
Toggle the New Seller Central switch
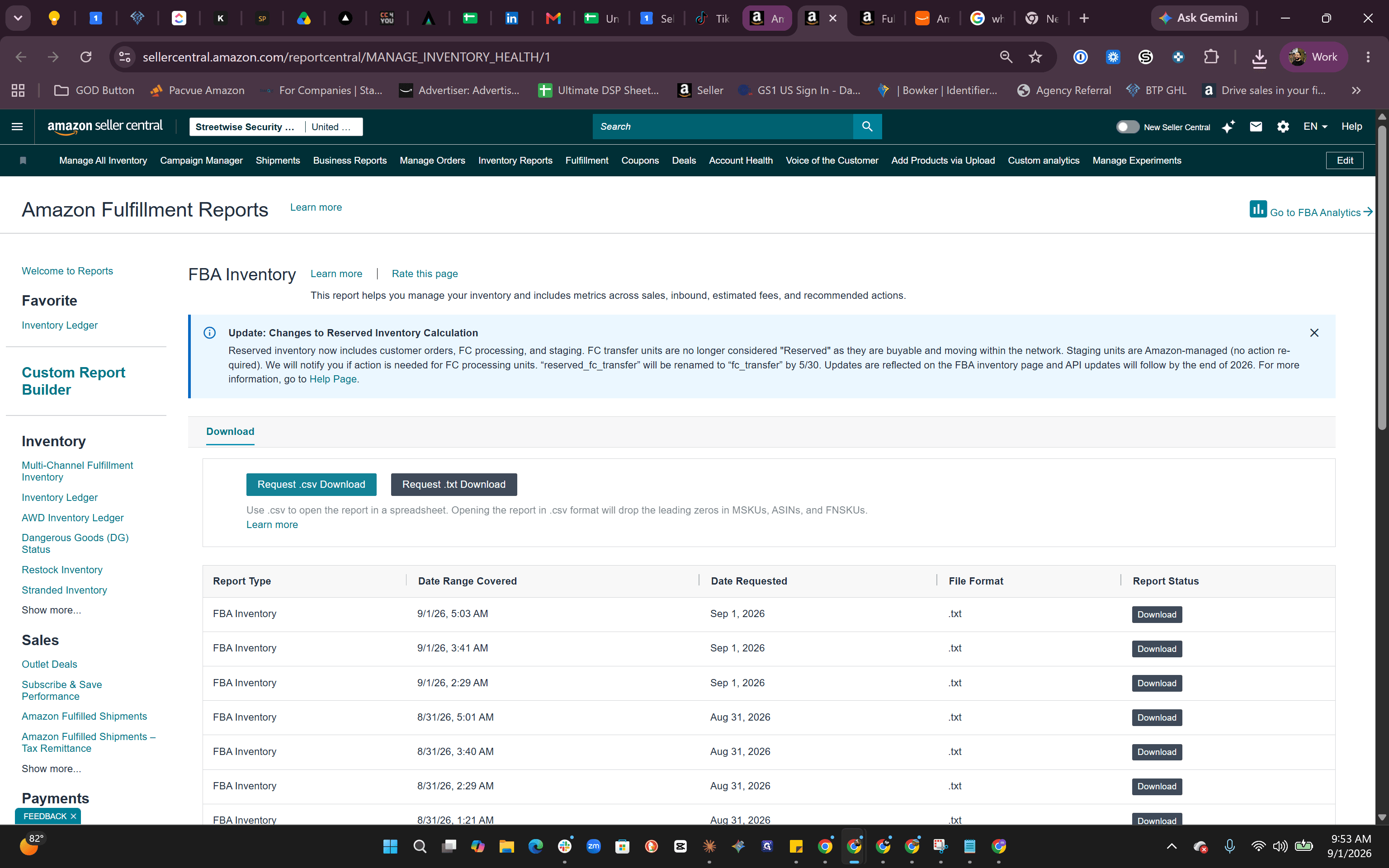(1127, 127)
